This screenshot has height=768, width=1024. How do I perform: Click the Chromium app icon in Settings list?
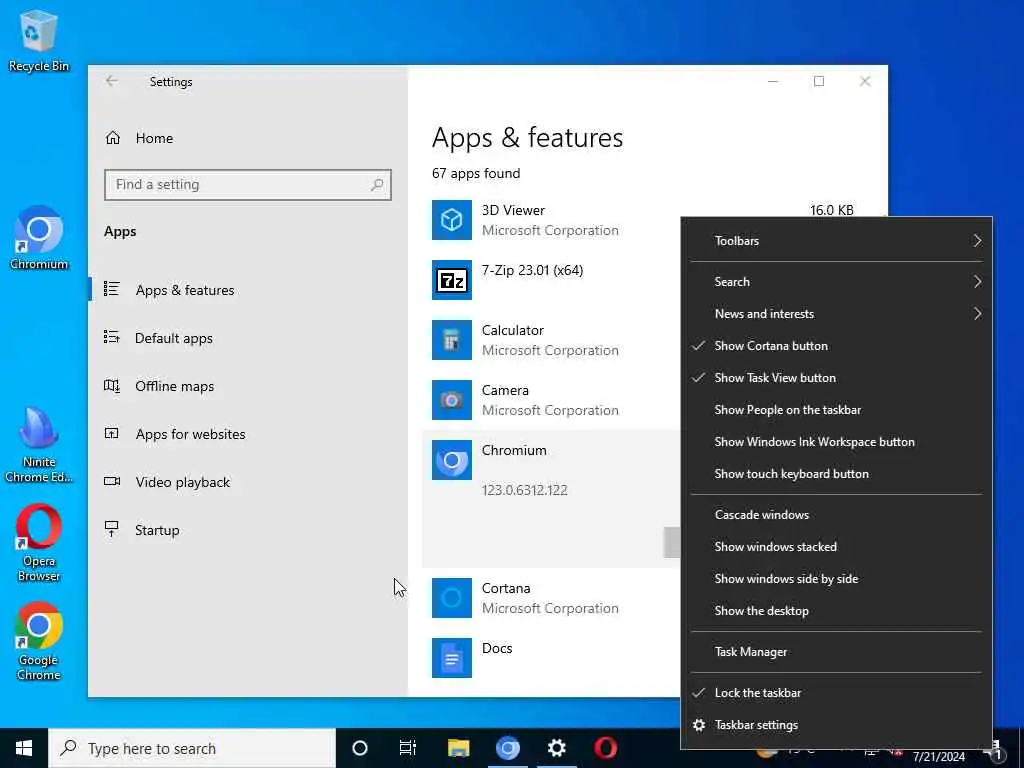coord(451,460)
